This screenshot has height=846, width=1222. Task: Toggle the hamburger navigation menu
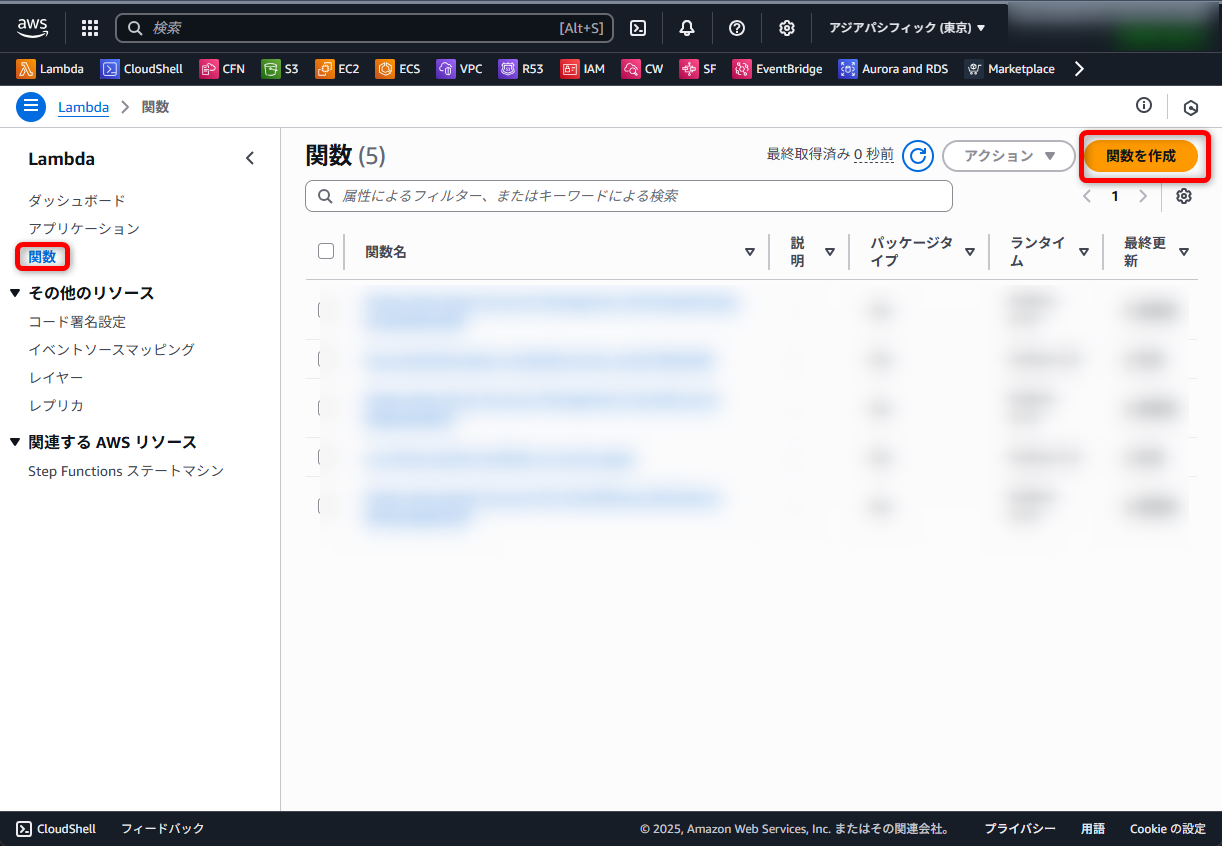(31, 106)
